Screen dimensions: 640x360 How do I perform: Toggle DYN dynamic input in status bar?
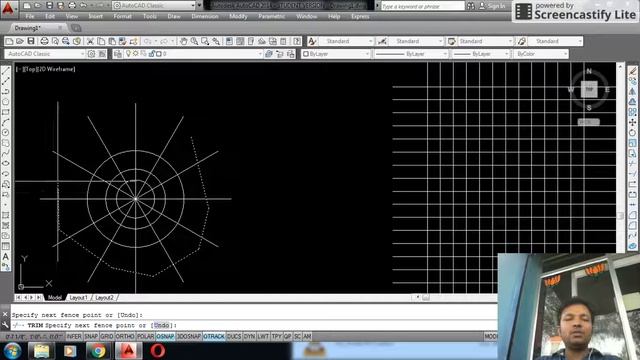point(249,336)
